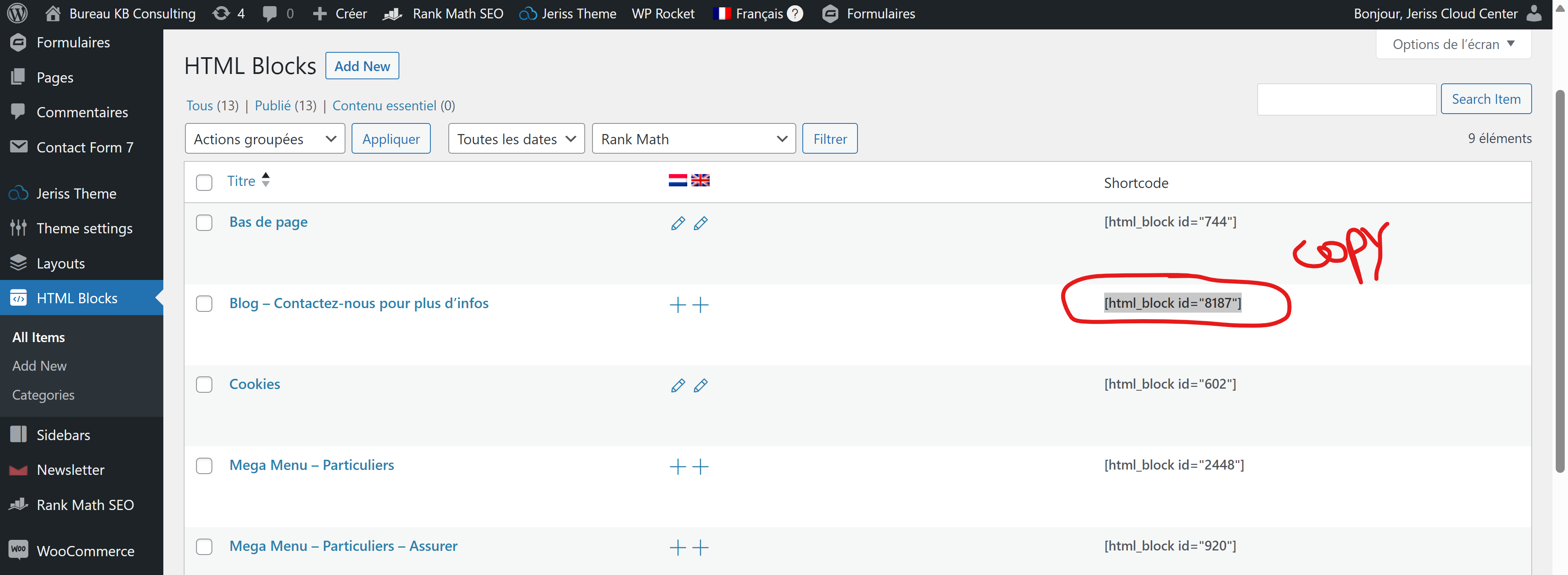Click the language help question mark icon
This screenshot has width=1568, height=575.
click(x=795, y=13)
